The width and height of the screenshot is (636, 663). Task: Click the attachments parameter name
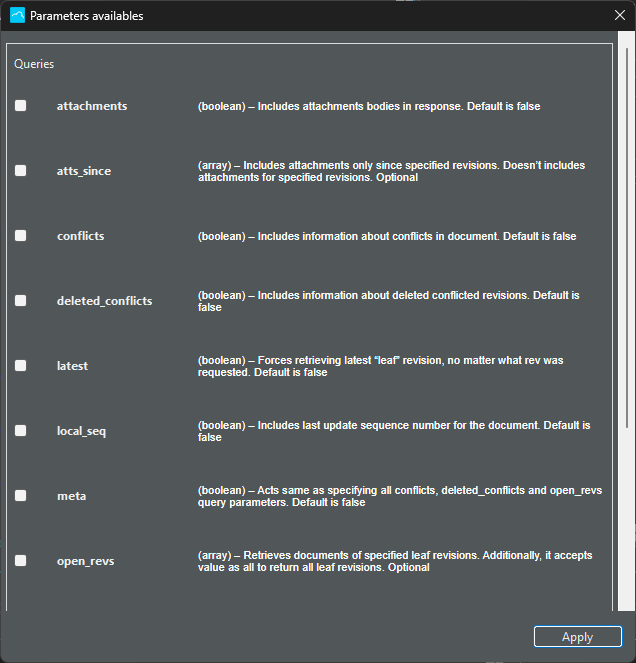pos(92,106)
